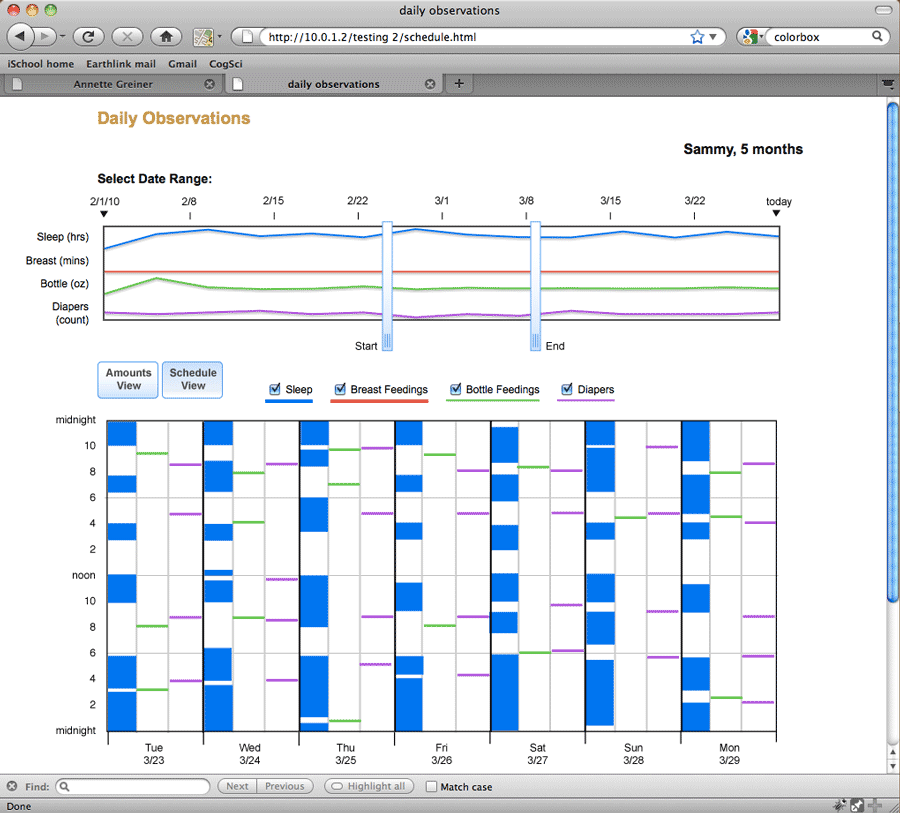Close the Annette Greiner tab
The height and width of the screenshot is (813, 900).
[x=209, y=84]
